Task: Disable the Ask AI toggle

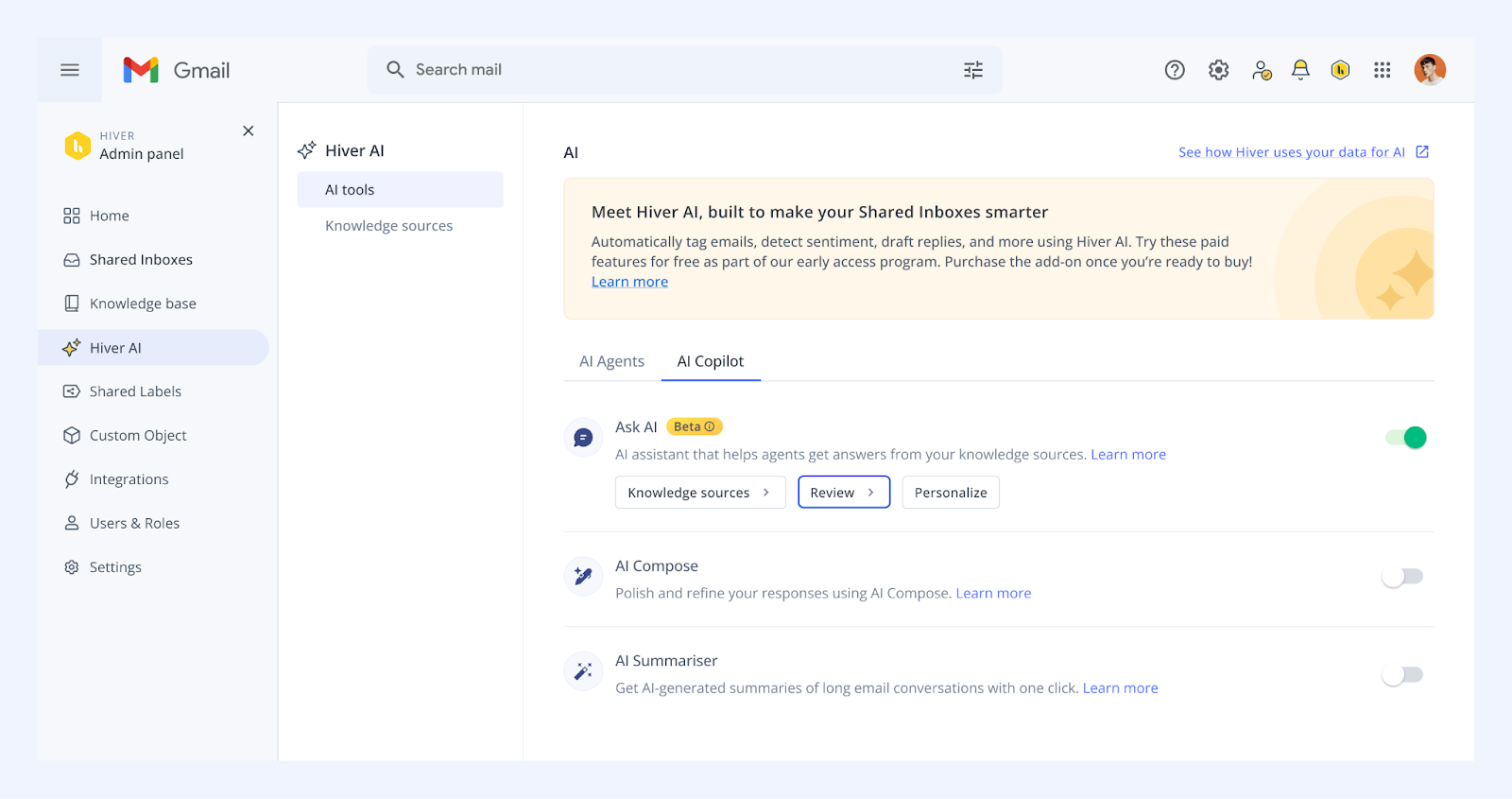Action: (x=1406, y=438)
